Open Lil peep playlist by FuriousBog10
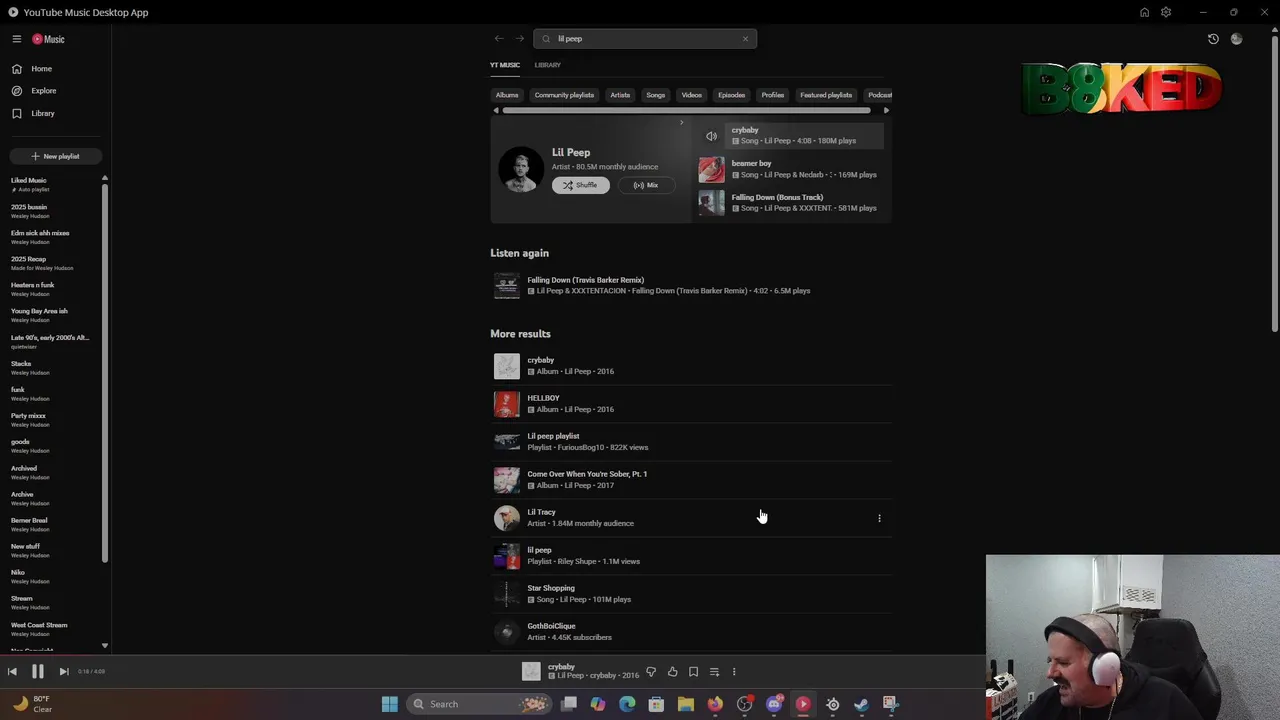 click(690, 442)
